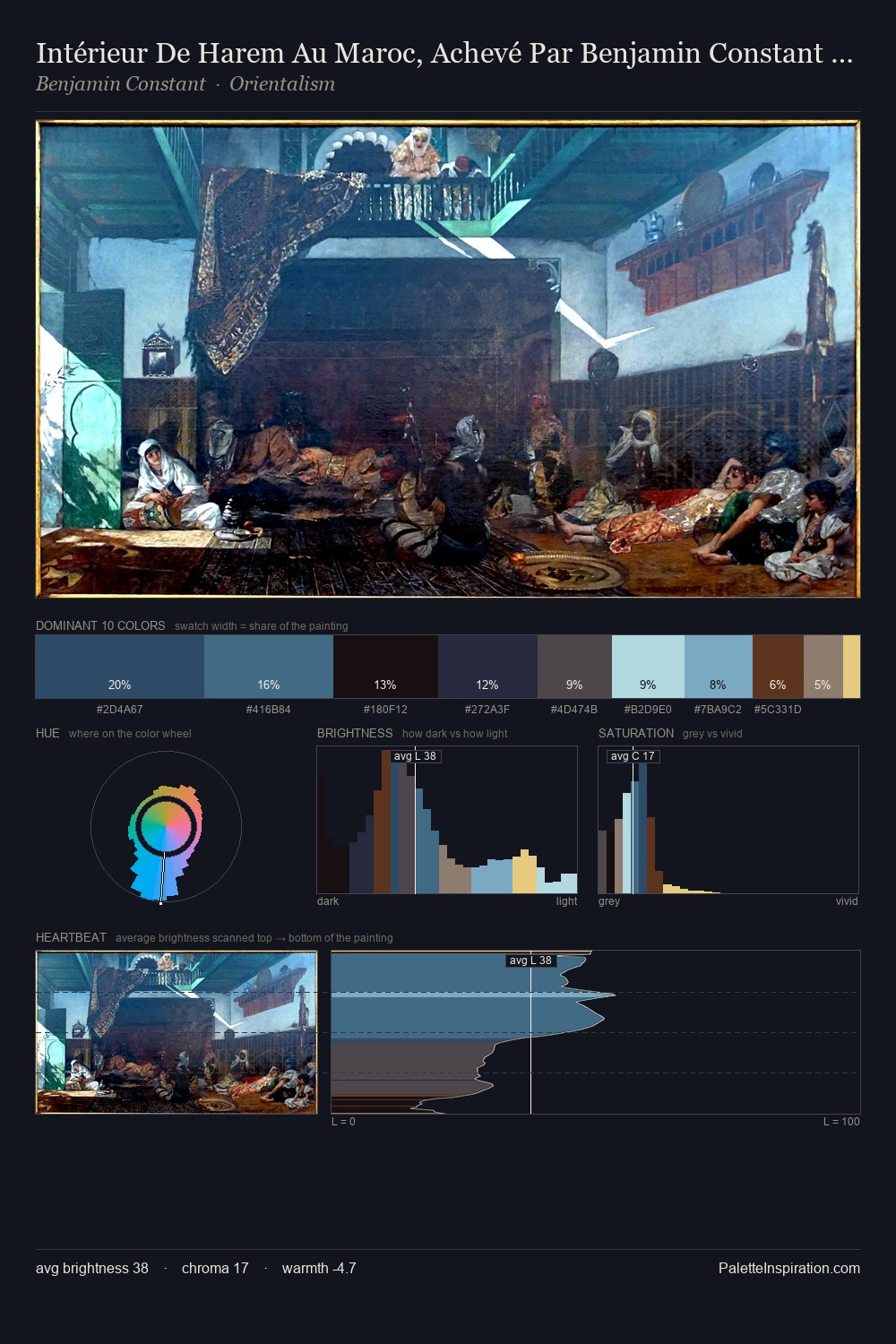The image size is (896, 1344).
Task: Select the taupe 5% swatch
Action: 823,667
